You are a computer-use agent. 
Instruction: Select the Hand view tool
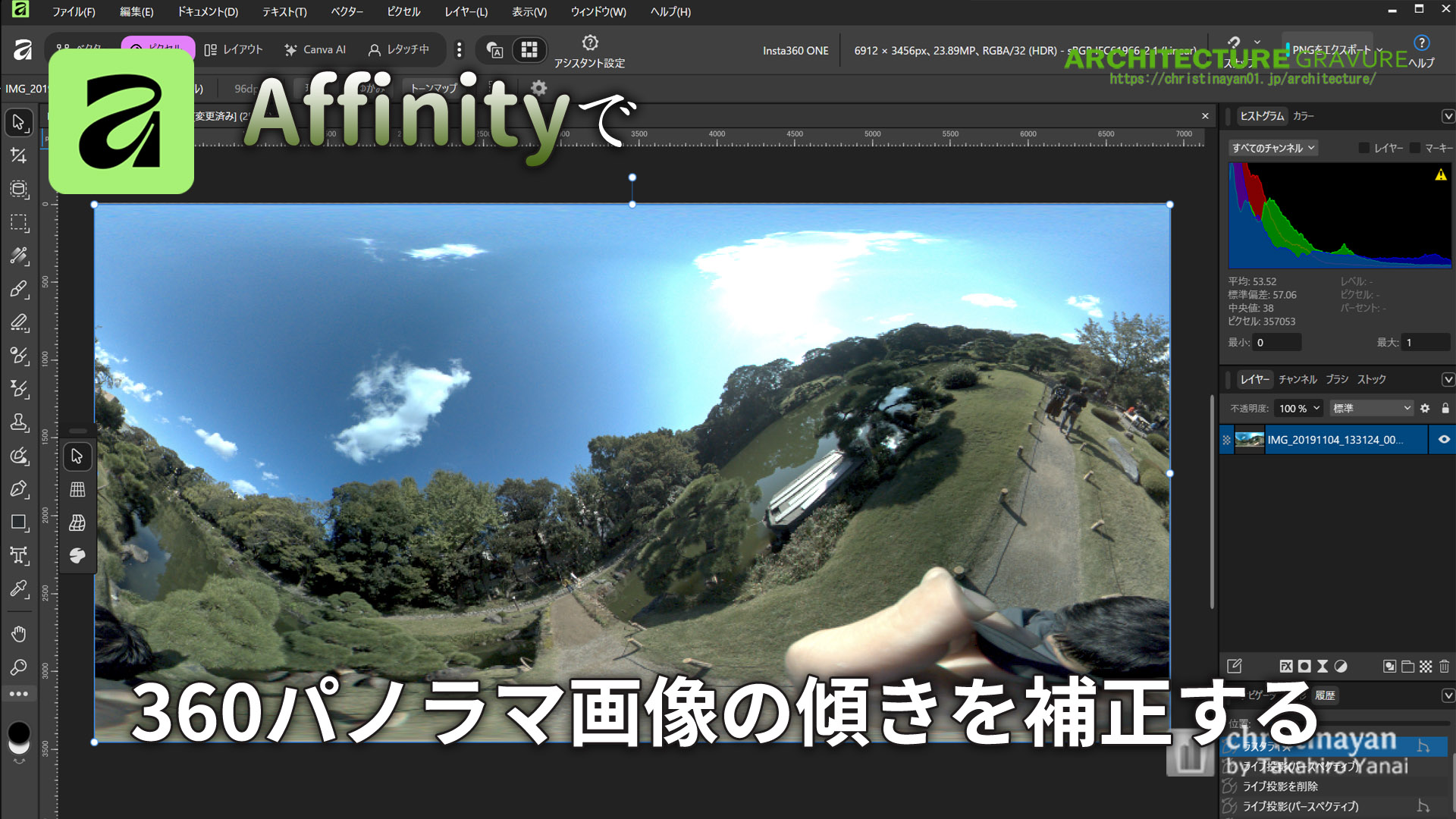click(x=18, y=634)
